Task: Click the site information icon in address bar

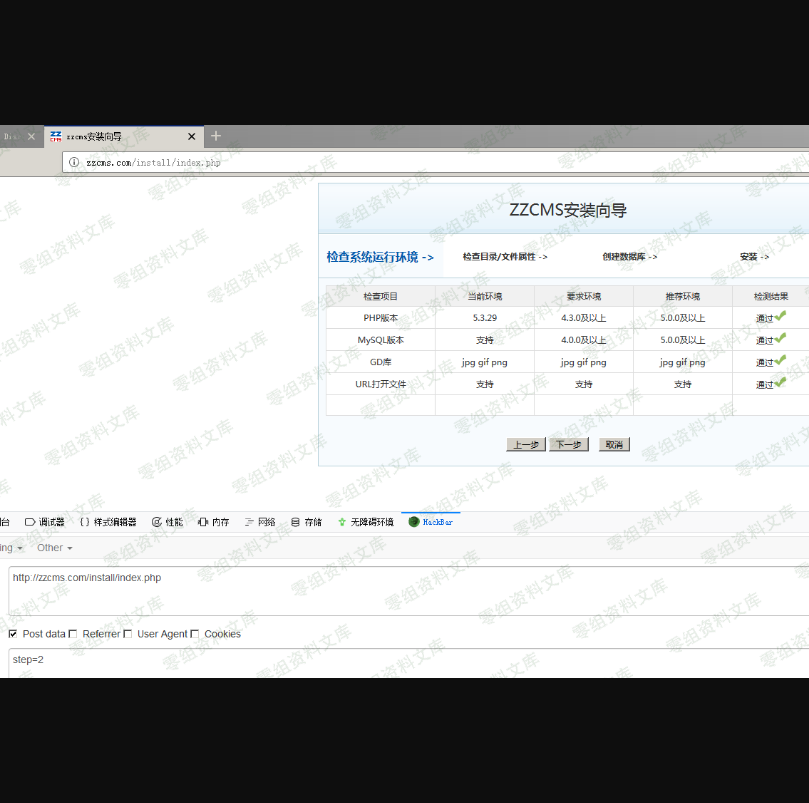Action: [74, 162]
